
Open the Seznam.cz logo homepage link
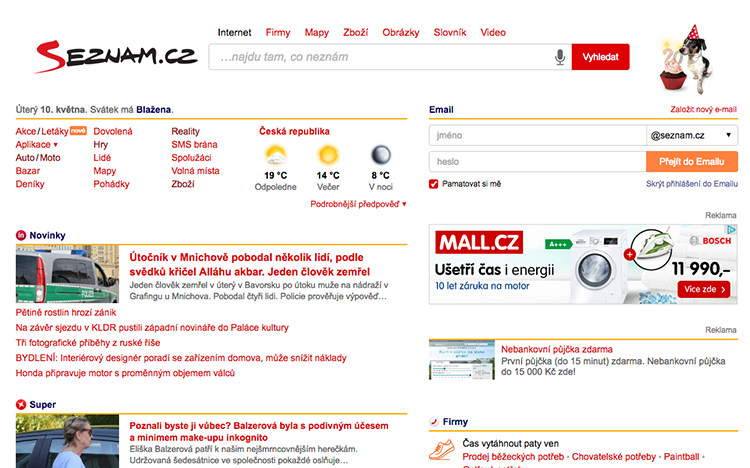click(116, 57)
